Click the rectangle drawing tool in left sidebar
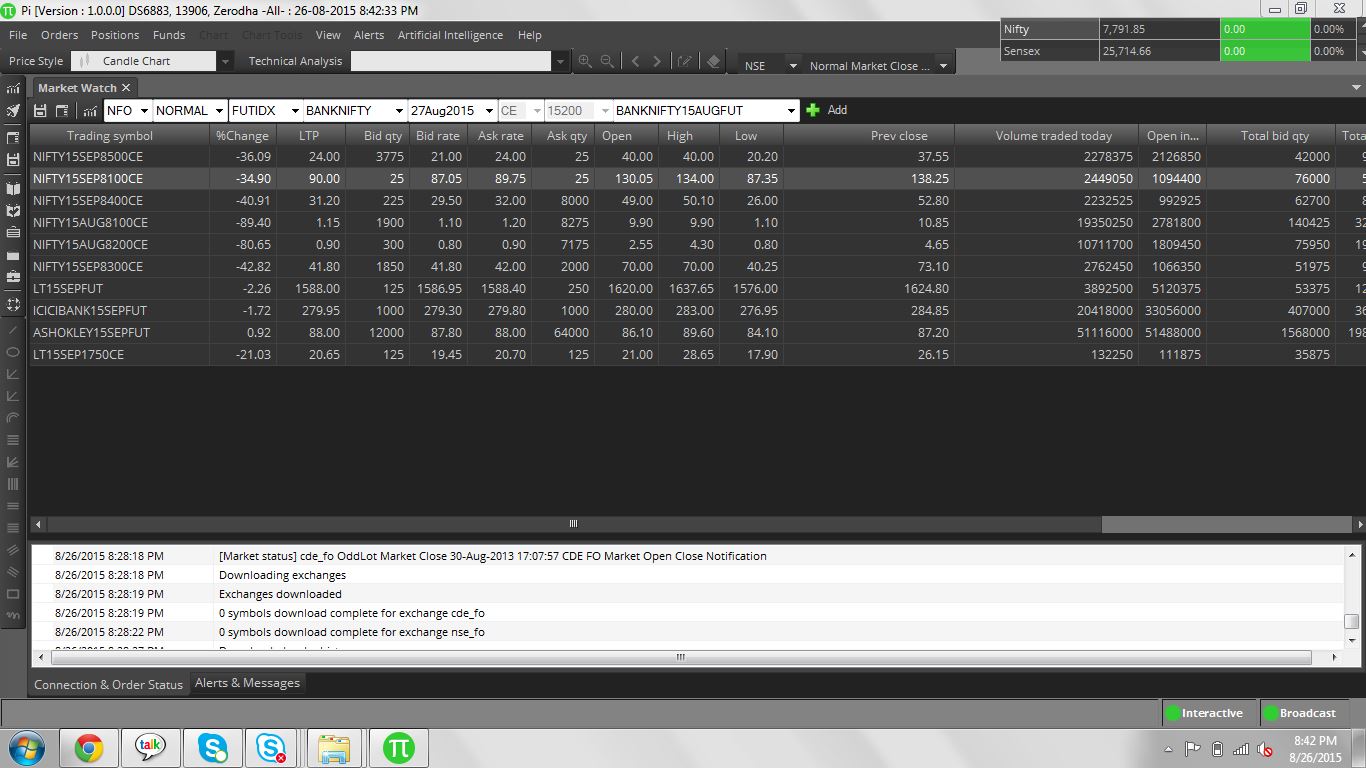Image resolution: width=1366 pixels, height=768 pixels. [13, 594]
